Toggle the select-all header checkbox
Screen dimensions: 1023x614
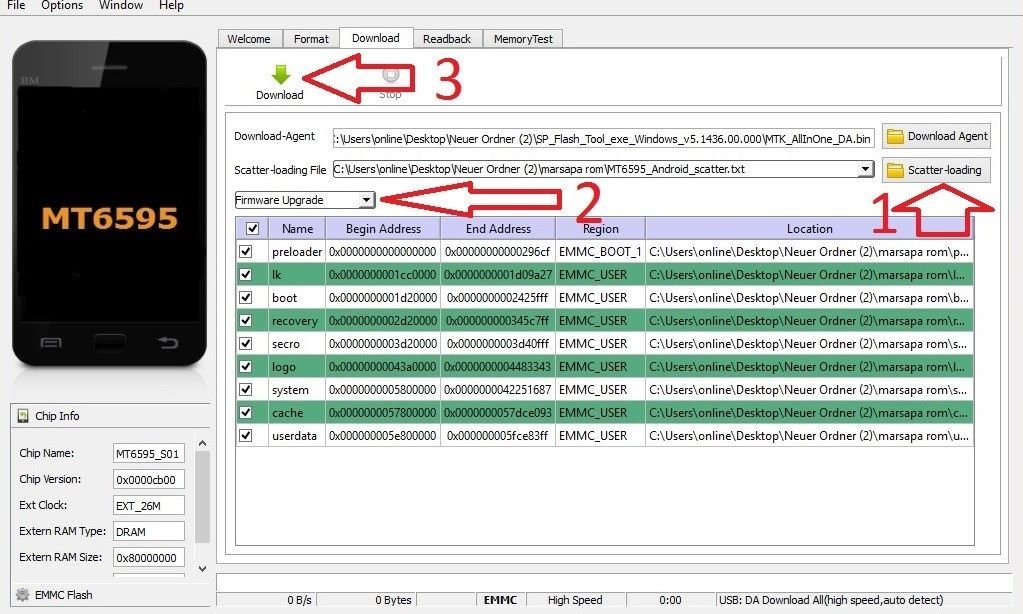click(252, 228)
